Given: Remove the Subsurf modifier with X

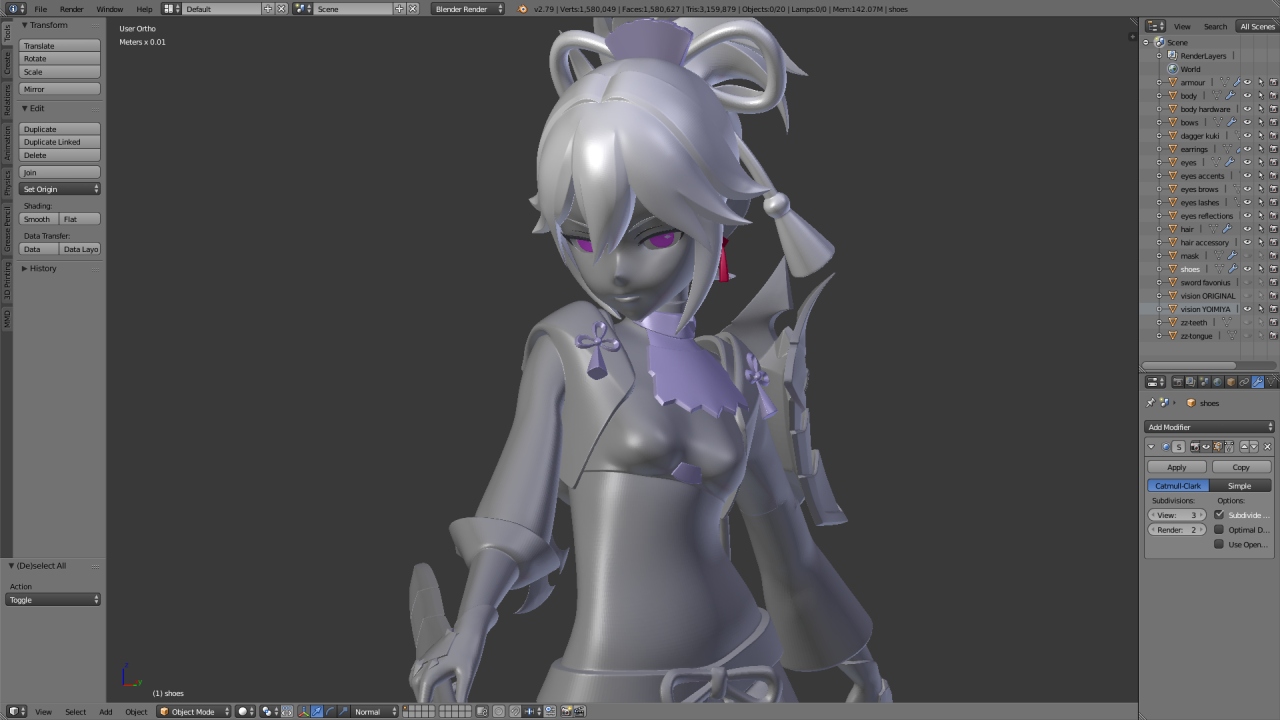Looking at the screenshot, I should coord(1267,446).
